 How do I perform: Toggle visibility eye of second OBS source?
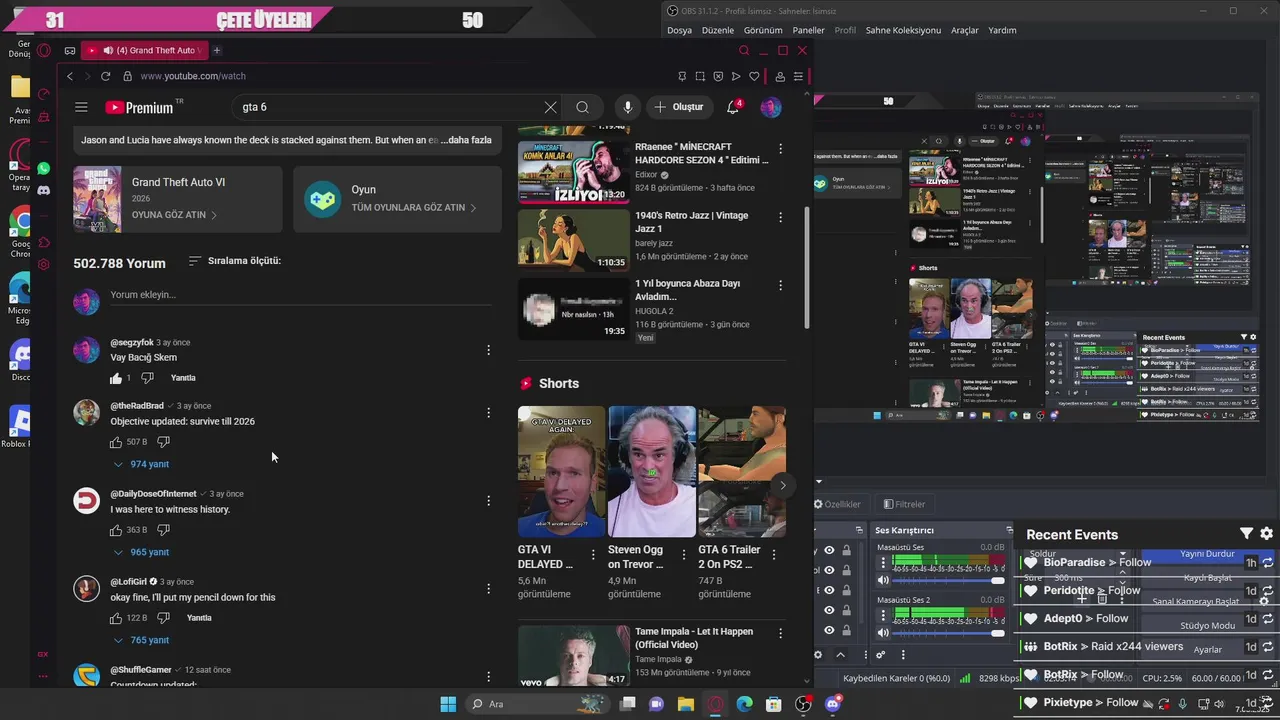829,570
